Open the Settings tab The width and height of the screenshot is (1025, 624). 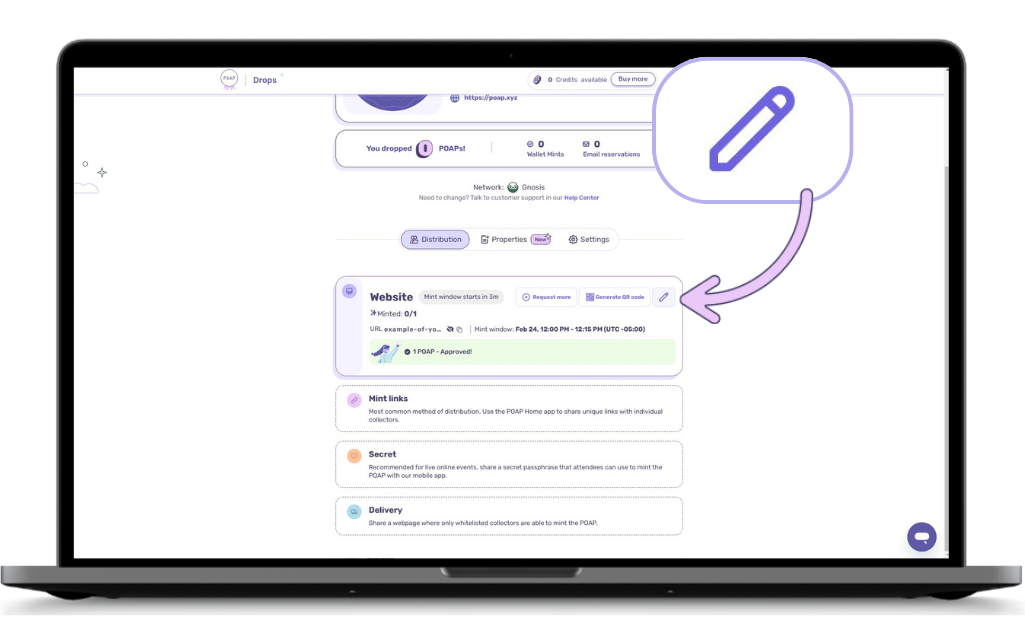pos(589,239)
